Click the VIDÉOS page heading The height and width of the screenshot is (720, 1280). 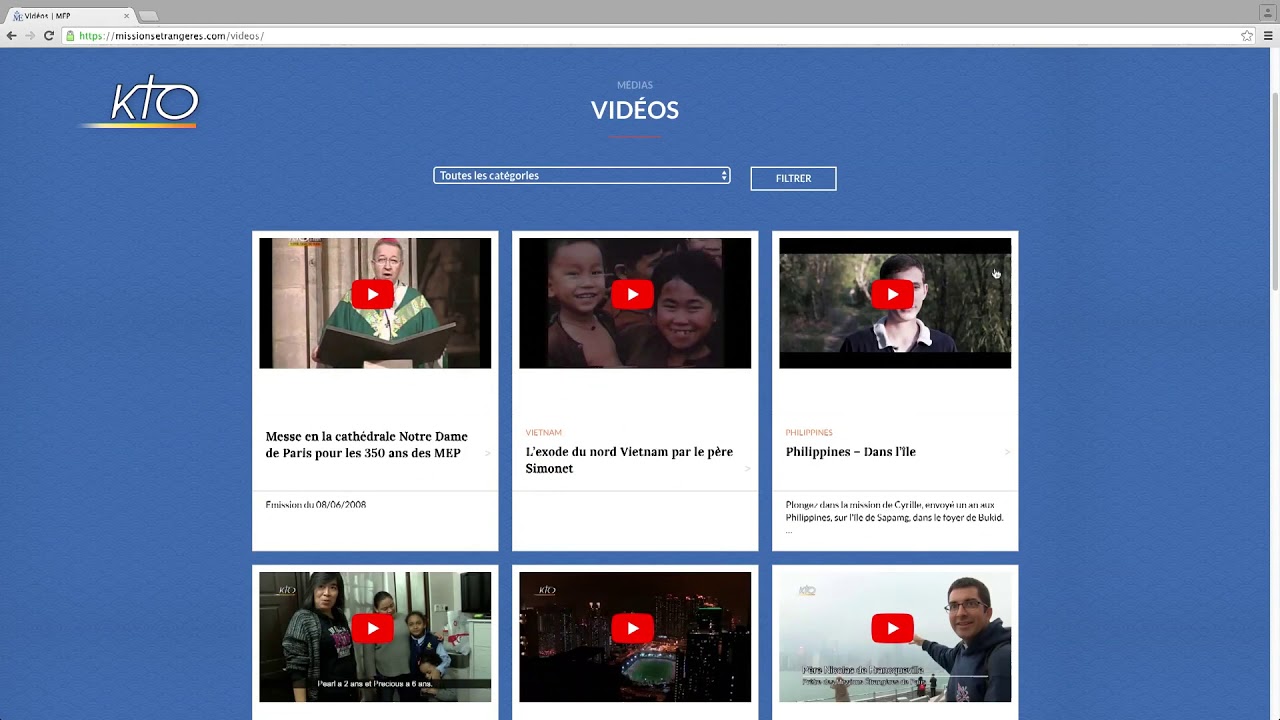(635, 110)
